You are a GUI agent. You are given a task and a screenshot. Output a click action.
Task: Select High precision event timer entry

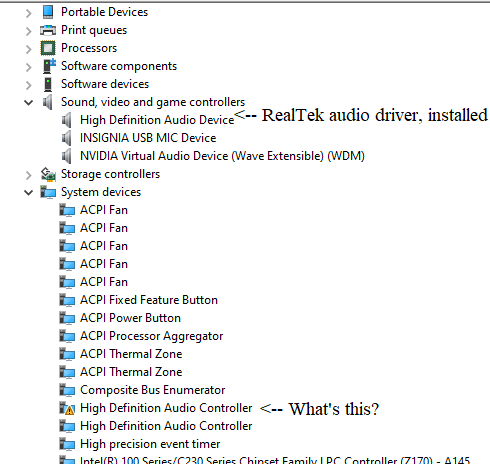click(x=150, y=444)
